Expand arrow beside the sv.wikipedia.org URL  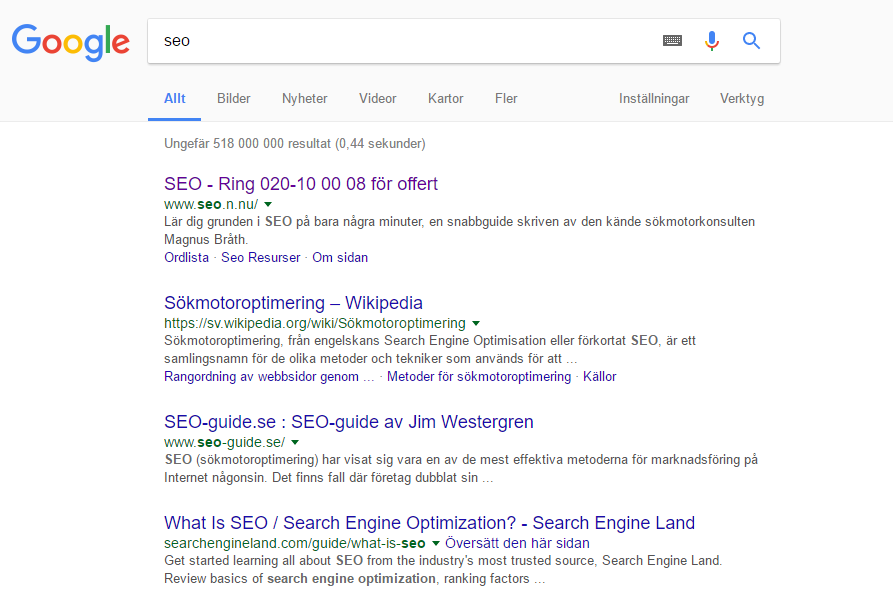pos(476,323)
